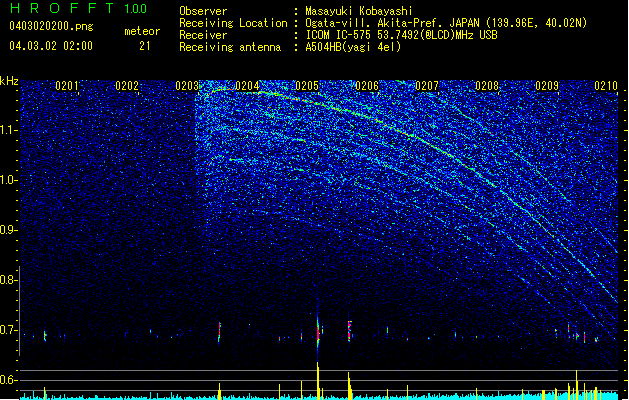Click the 0208 time marker
This screenshot has height=400, width=629.
[x=487, y=86]
